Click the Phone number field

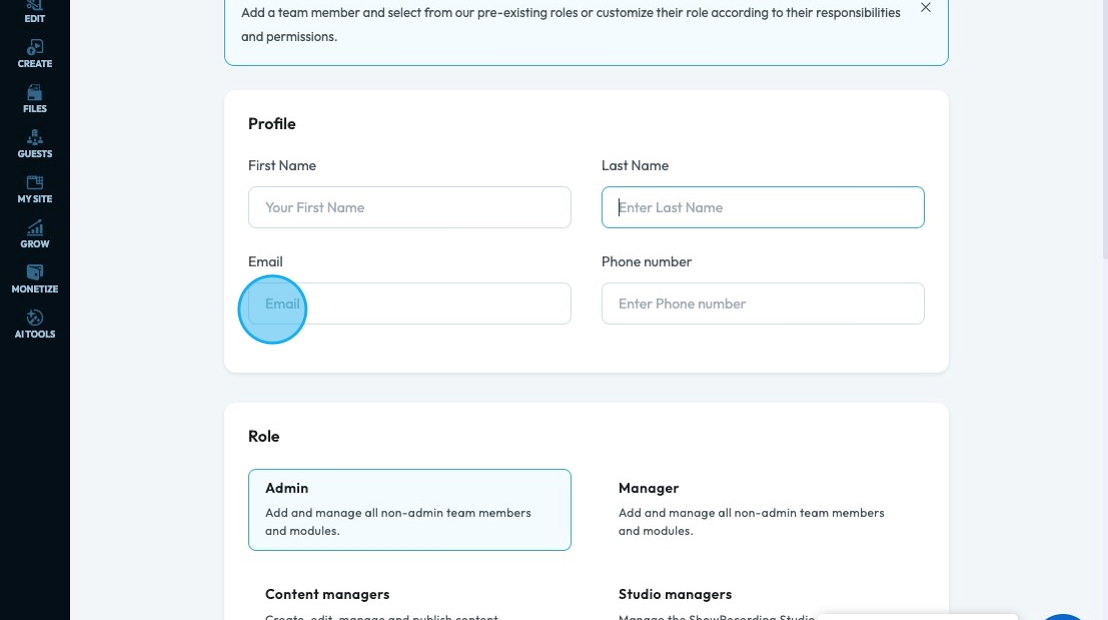coord(762,303)
